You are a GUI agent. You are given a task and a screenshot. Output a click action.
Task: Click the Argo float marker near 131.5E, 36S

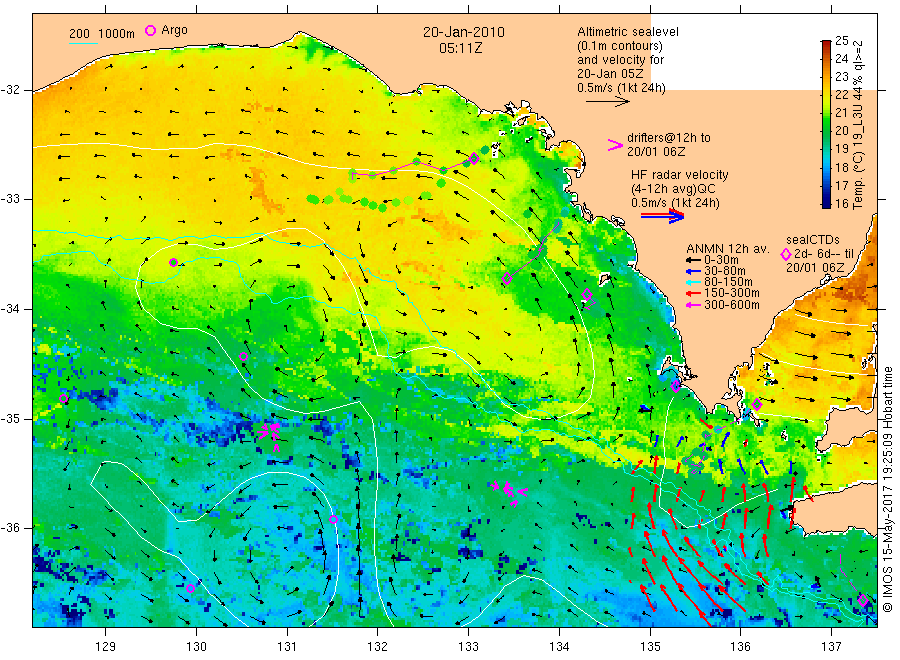pyautogui.click(x=333, y=519)
